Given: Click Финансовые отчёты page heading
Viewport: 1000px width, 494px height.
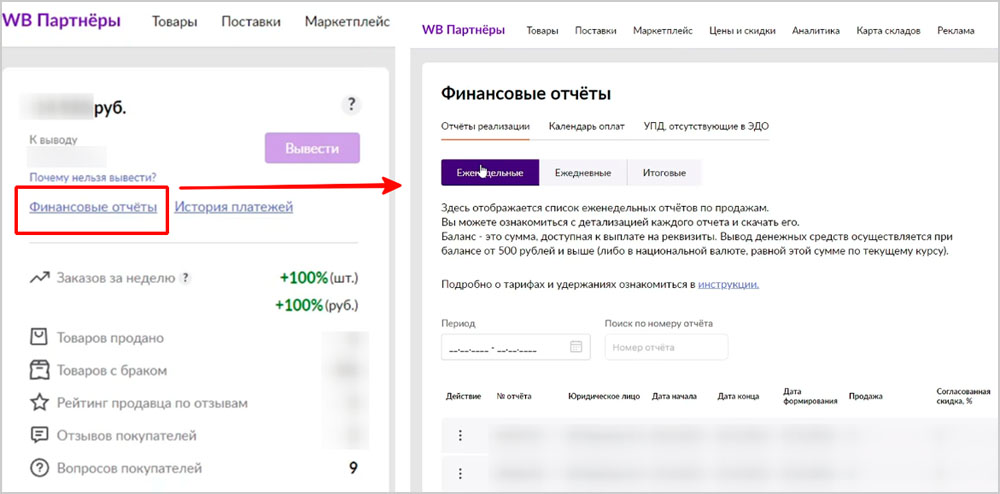Looking at the screenshot, I should 526,94.
